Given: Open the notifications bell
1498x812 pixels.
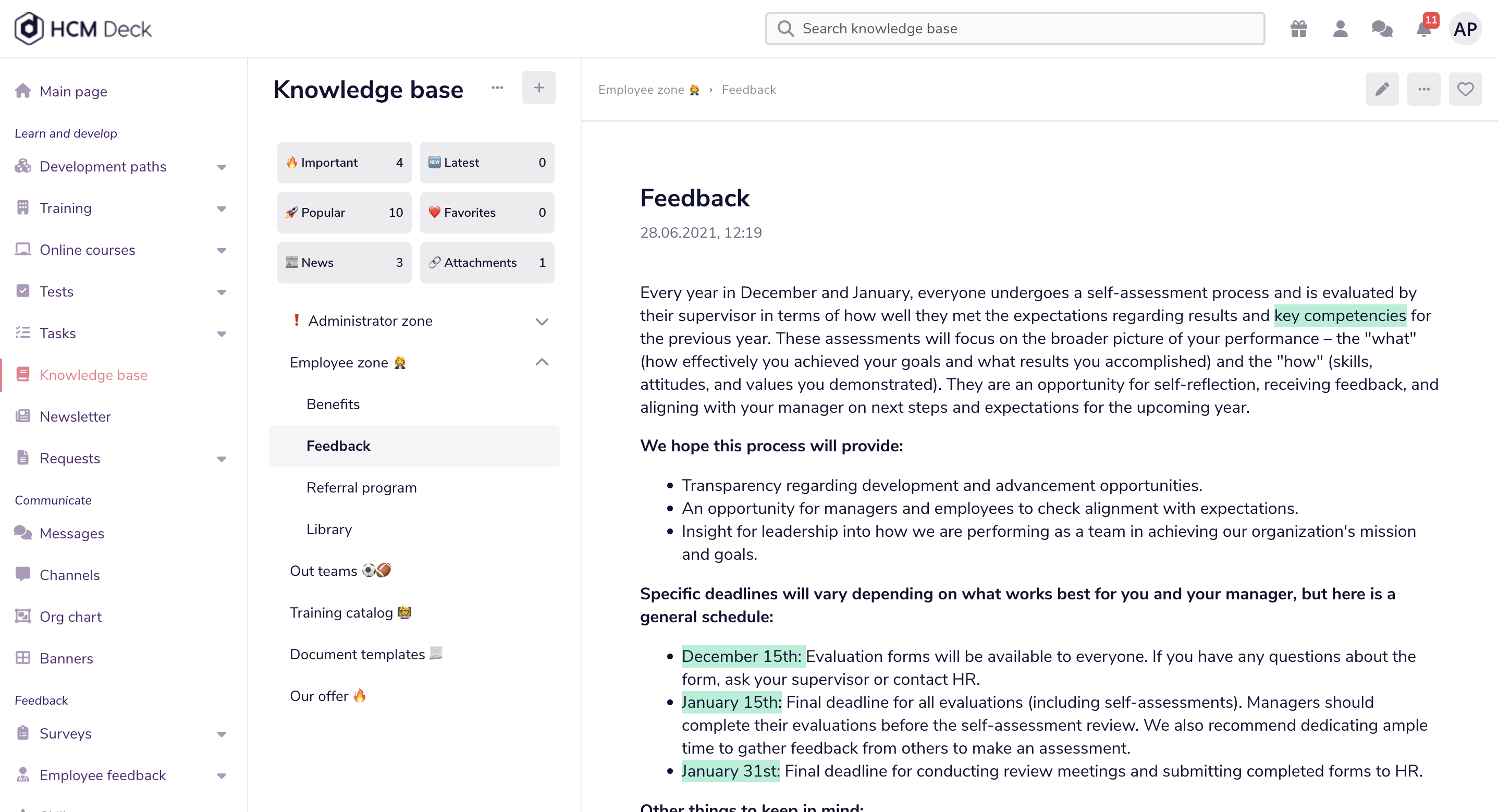Looking at the screenshot, I should pyautogui.click(x=1423, y=29).
